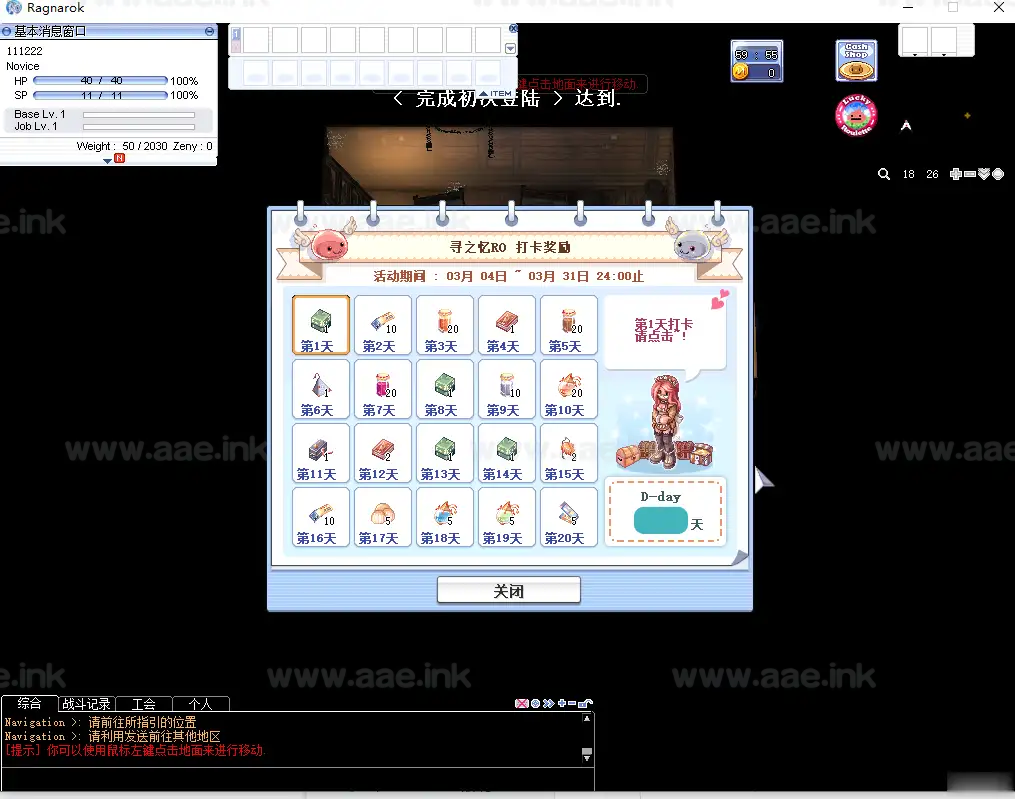Open first top-right slot dropdown arrow
The height and width of the screenshot is (799, 1015).
click(915, 55)
